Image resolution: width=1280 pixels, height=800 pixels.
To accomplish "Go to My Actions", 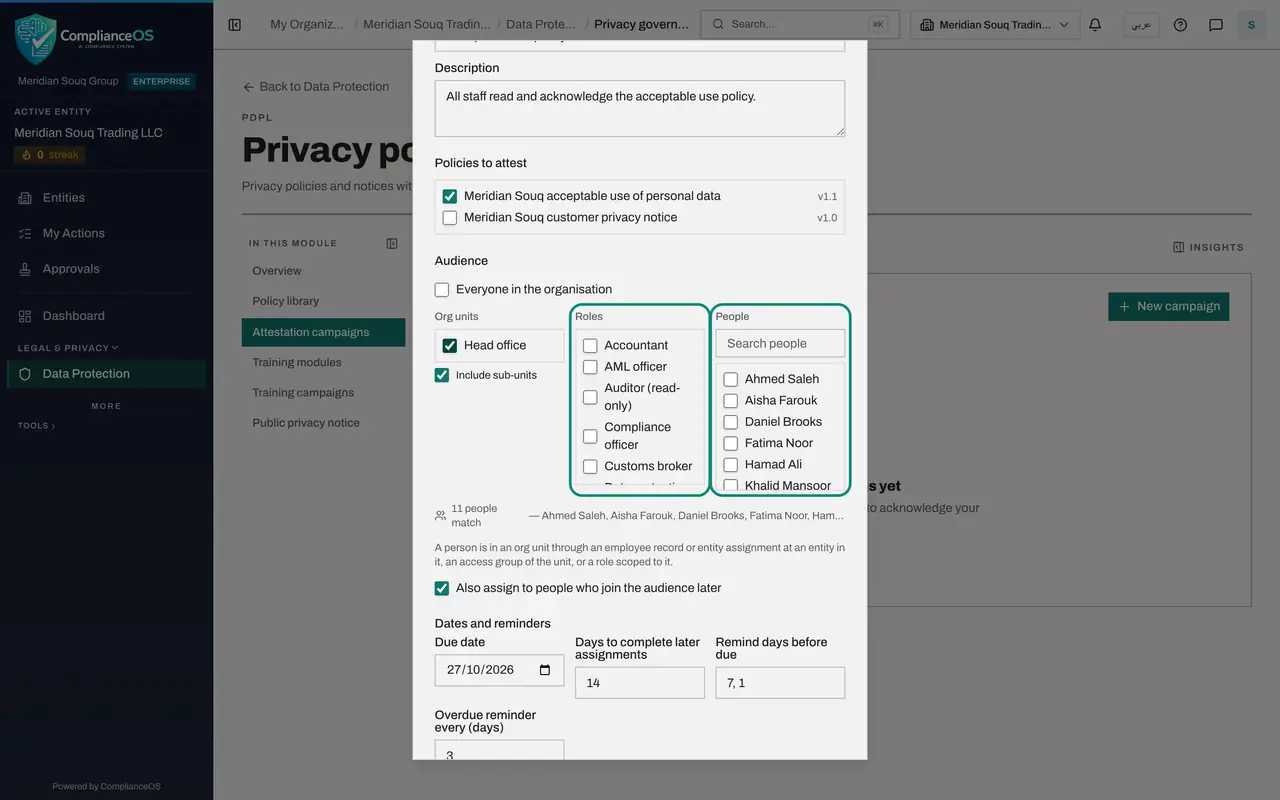I will click(x=106, y=233).
